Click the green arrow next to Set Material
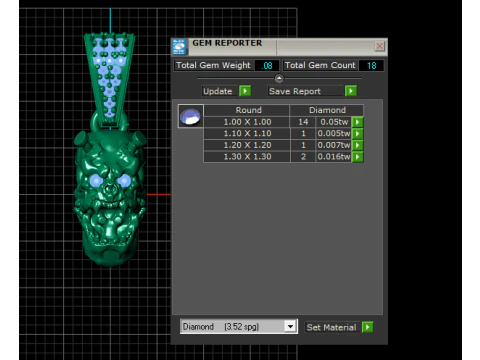The height and width of the screenshot is (360, 480). (368, 327)
